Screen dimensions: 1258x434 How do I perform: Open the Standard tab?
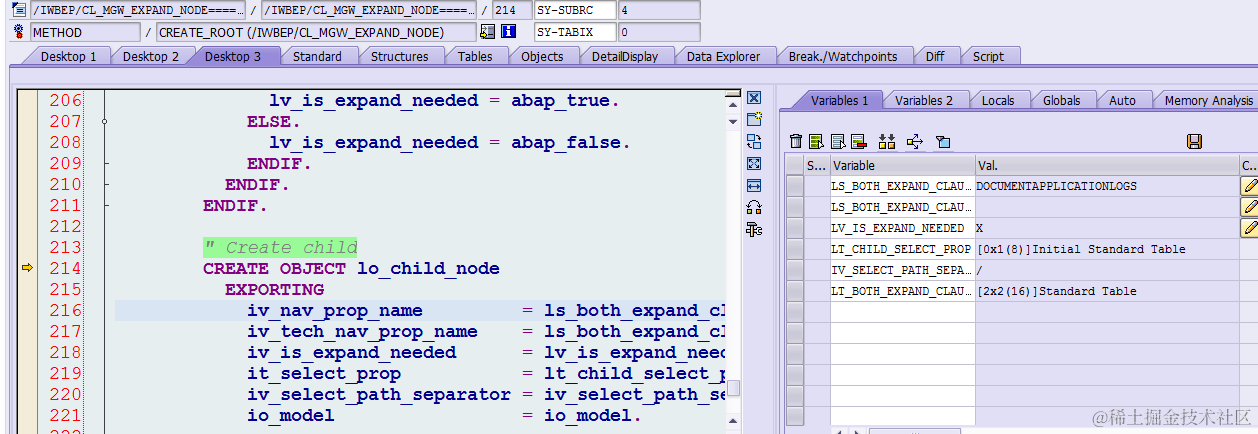[317, 56]
